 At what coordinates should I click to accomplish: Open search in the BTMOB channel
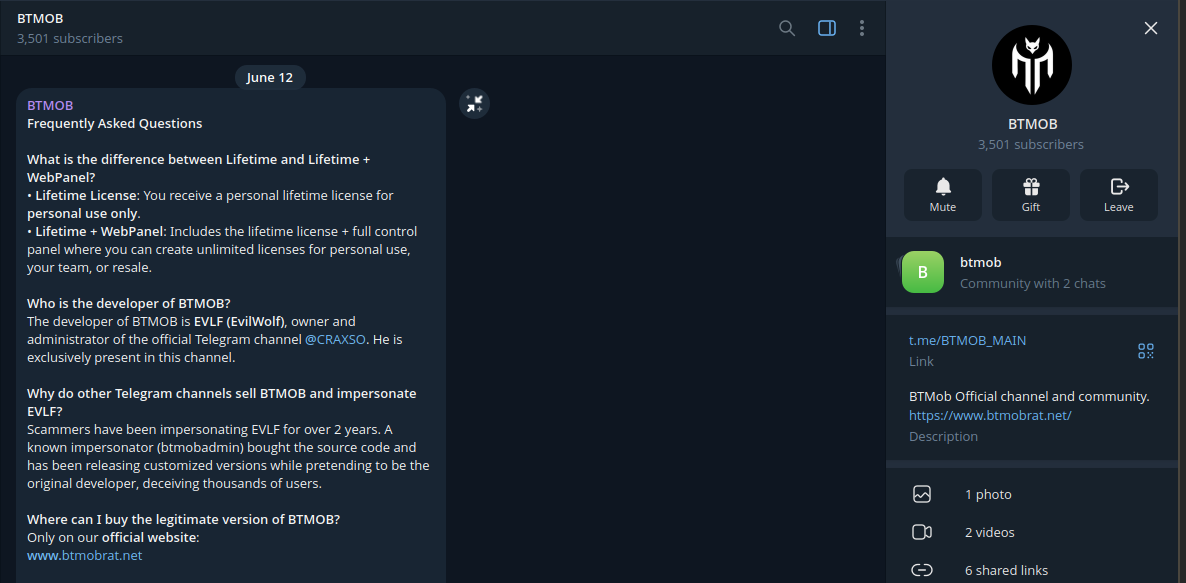click(x=787, y=28)
